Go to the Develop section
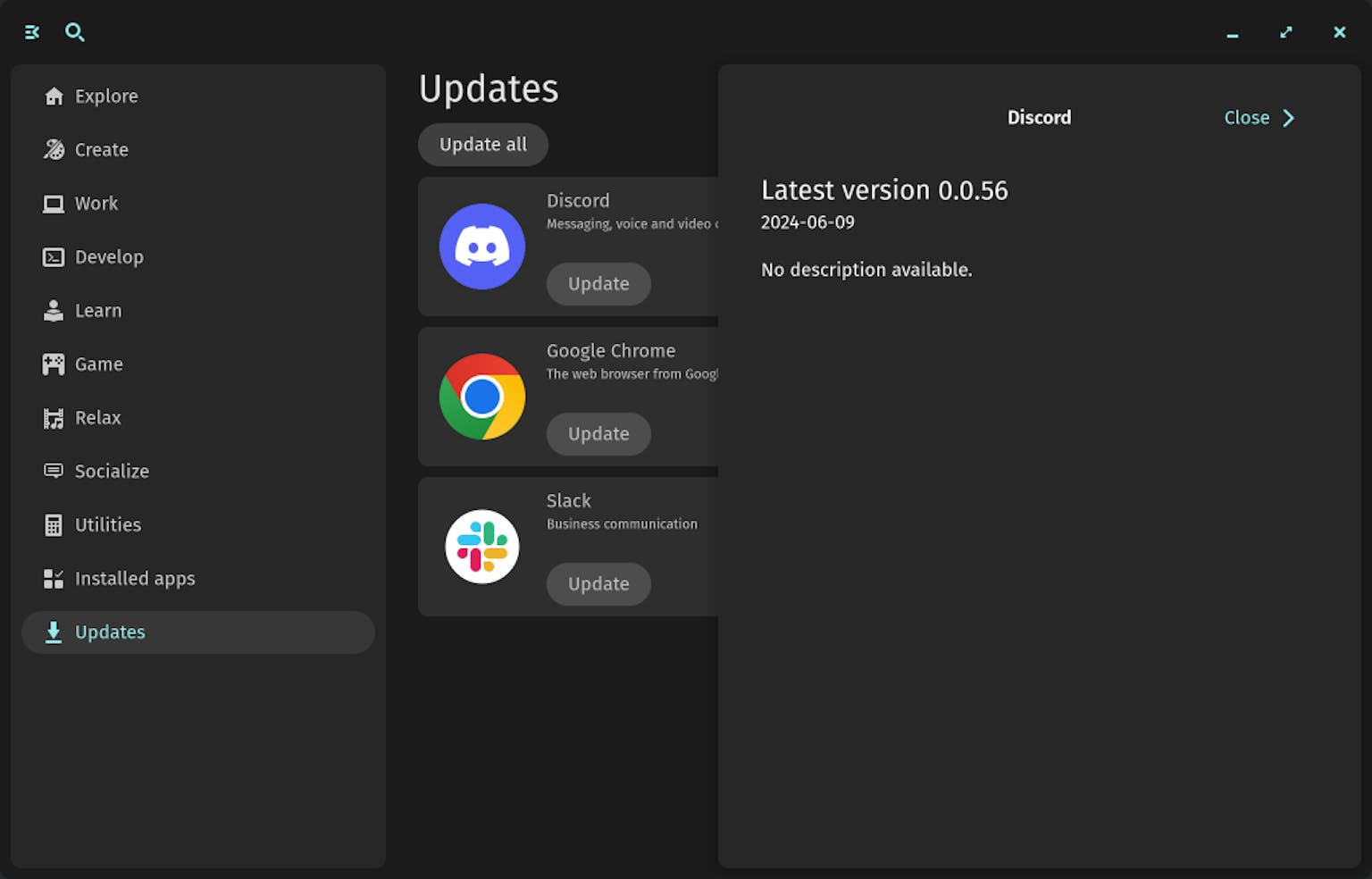Image resolution: width=1372 pixels, height=879 pixels. pyautogui.click(x=109, y=256)
